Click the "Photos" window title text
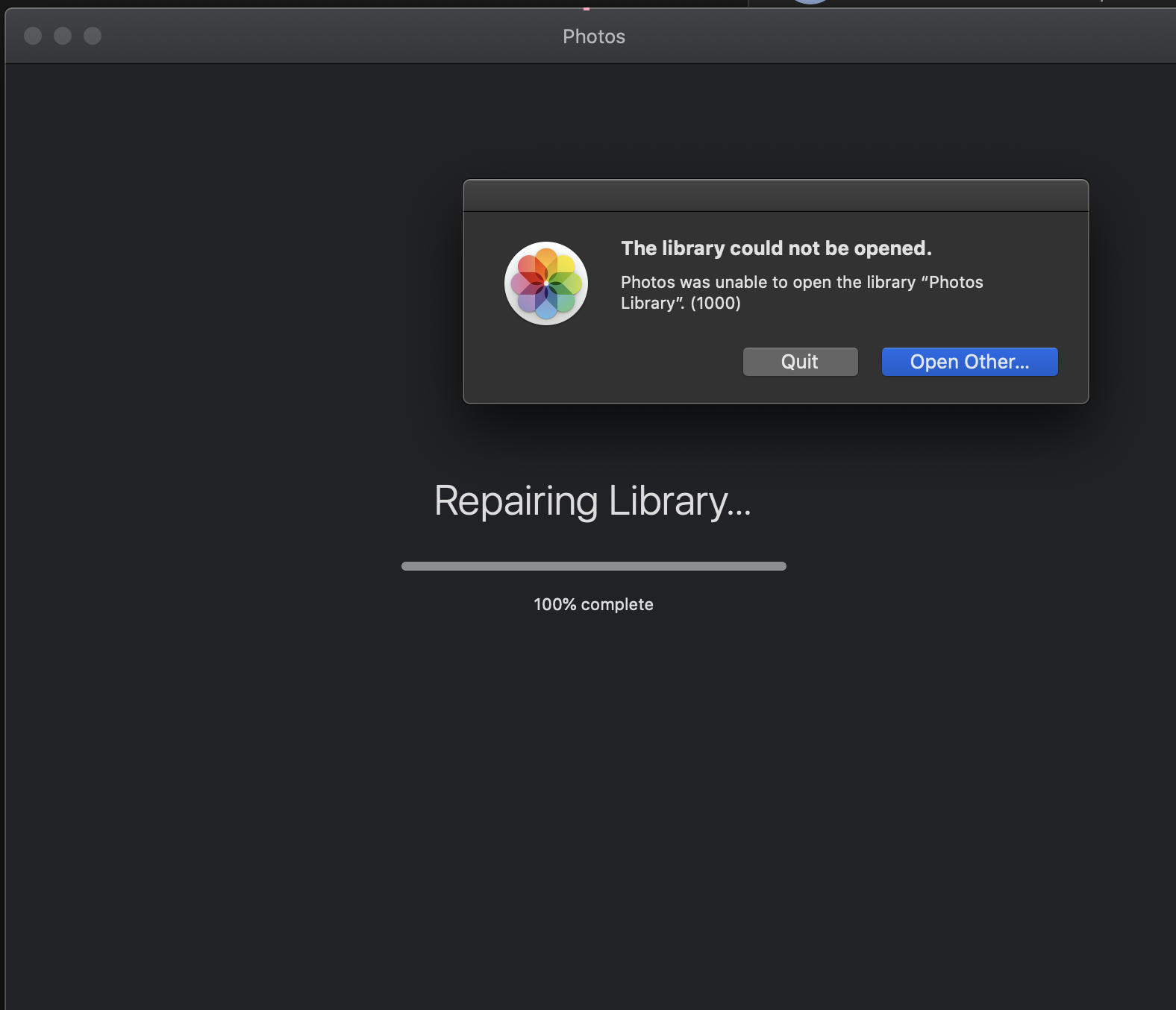 point(594,37)
